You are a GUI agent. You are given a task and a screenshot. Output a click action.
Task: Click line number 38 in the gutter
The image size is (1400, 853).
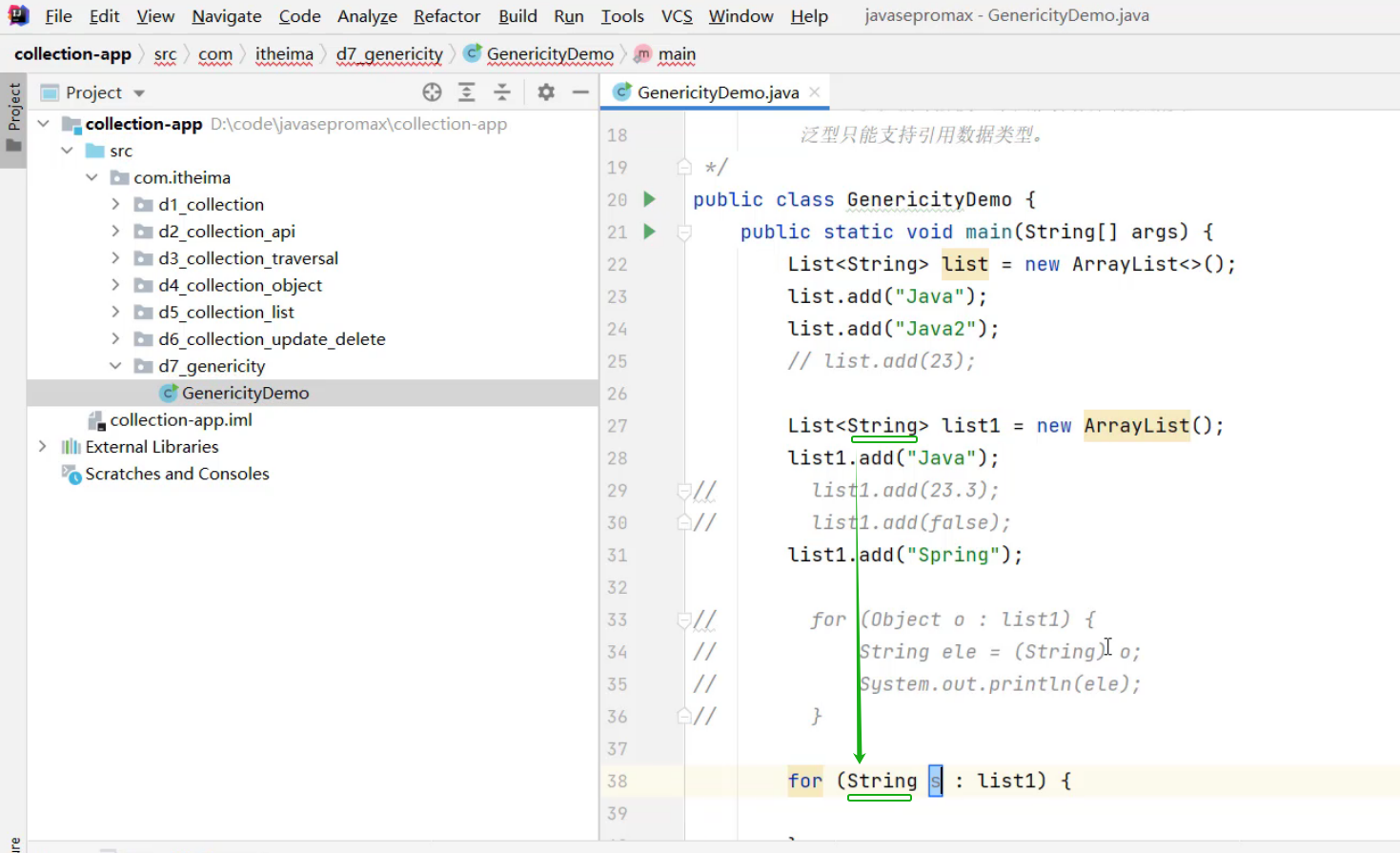(x=618, y=782)
